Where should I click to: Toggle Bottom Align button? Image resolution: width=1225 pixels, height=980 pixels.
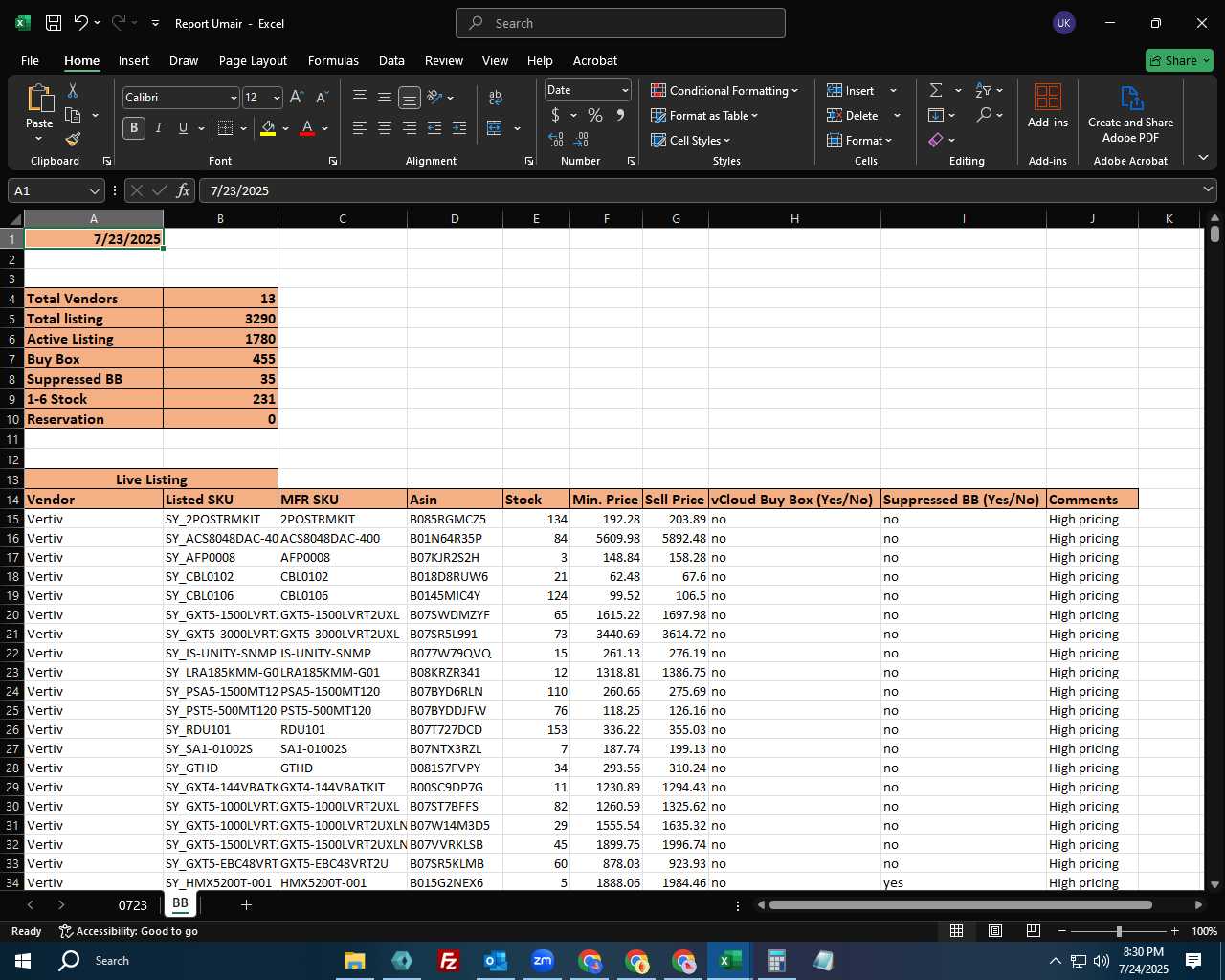pos(410,97)
